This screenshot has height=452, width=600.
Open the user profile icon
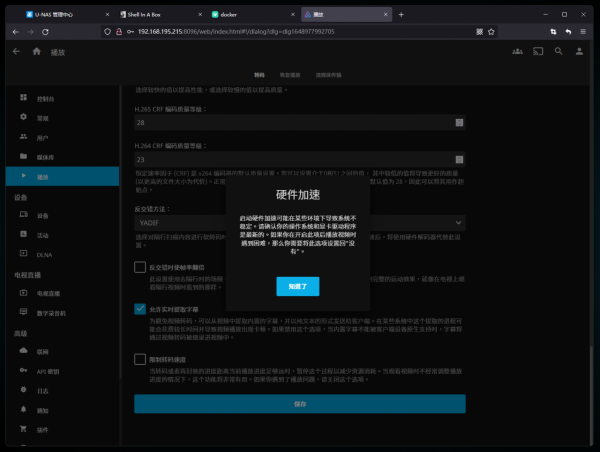(579, 51)
